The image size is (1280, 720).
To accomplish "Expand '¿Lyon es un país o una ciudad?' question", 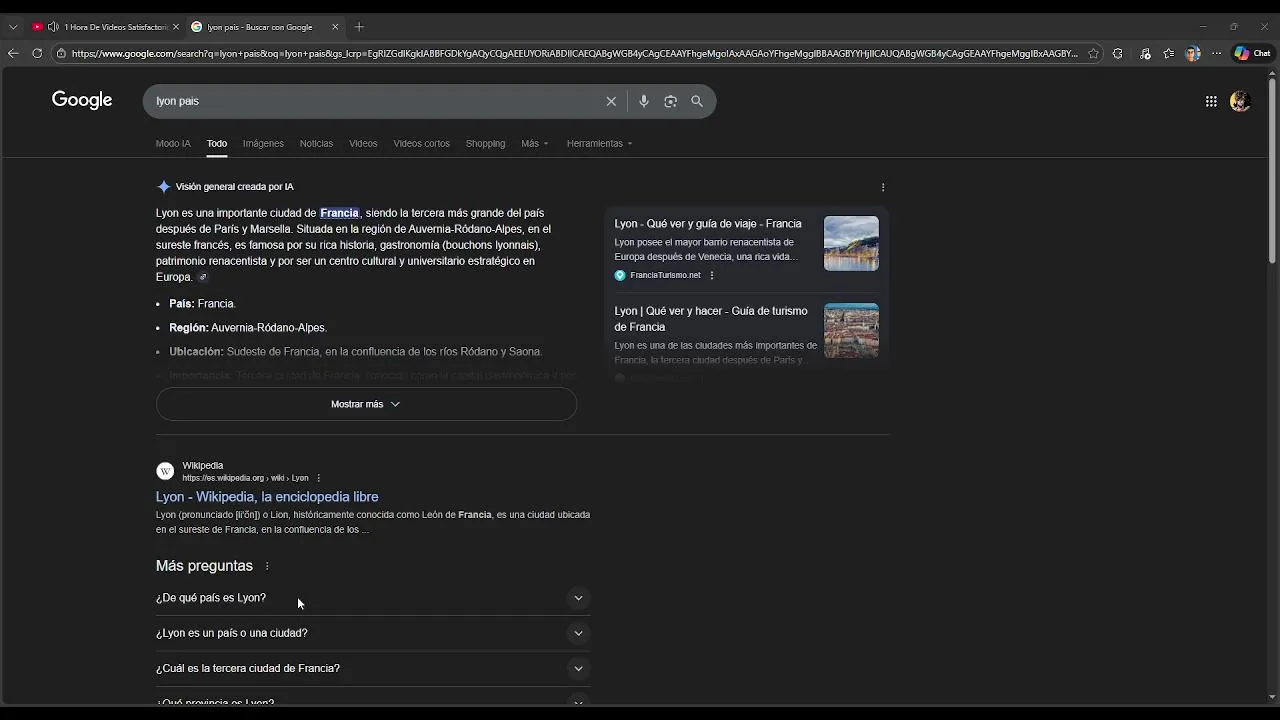I will (x=372, y=633).
